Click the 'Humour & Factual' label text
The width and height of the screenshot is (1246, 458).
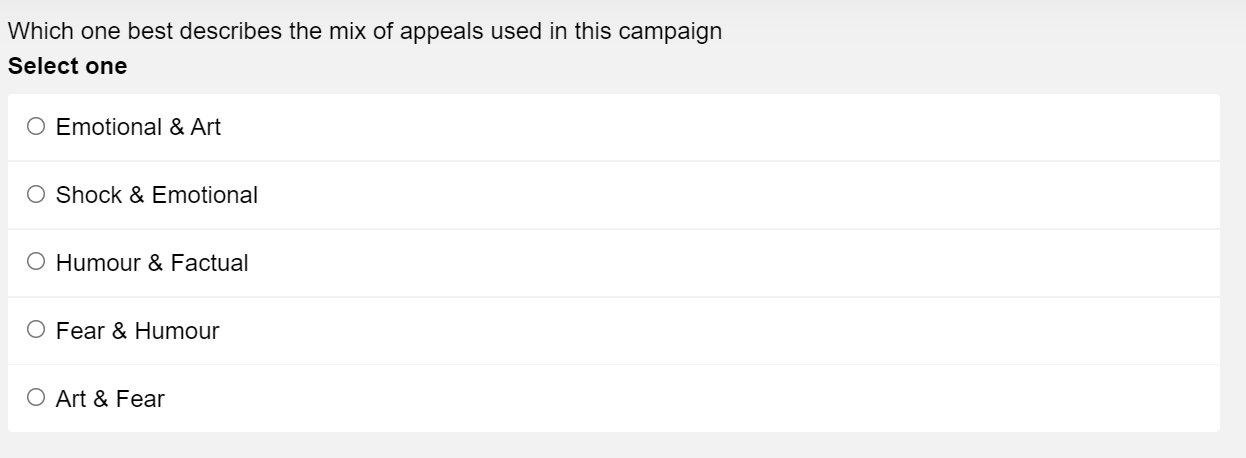(x=152, y=263)
